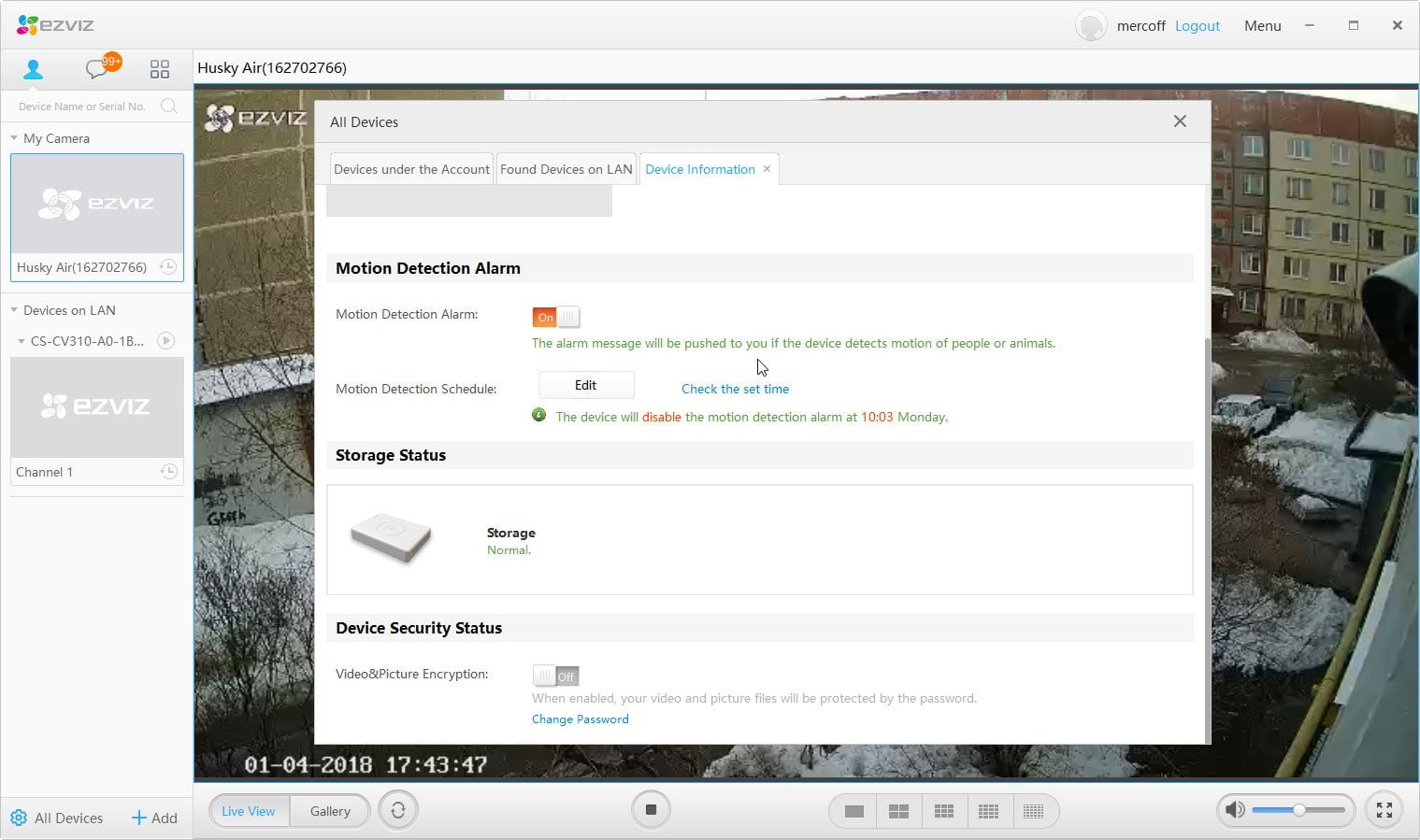This screenshot has width=1420, height=840.
Task: Open the Menu in title bar
Action: coord(1262,26)
